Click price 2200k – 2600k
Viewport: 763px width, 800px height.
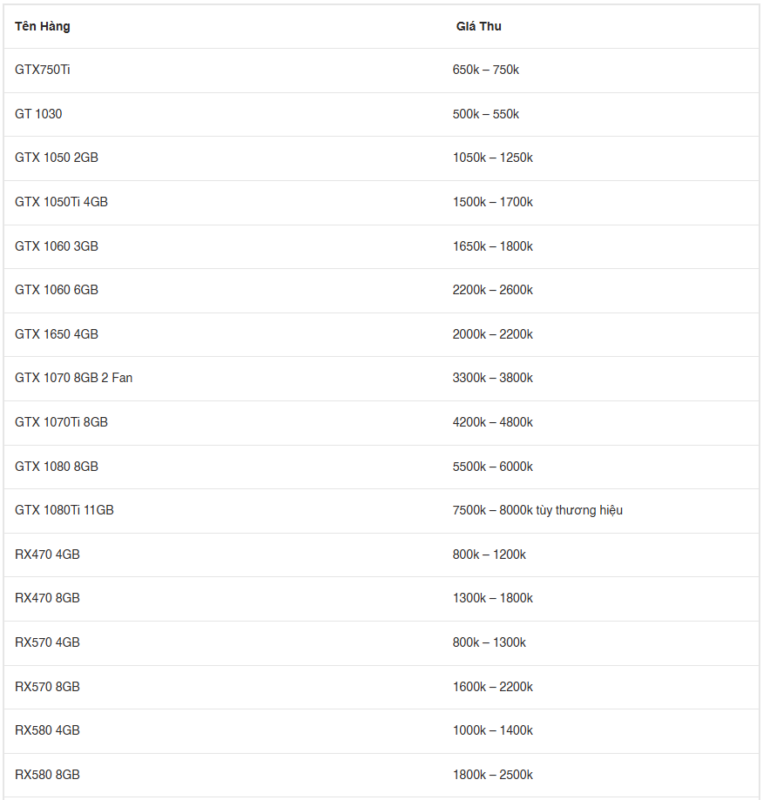[493, 290]
